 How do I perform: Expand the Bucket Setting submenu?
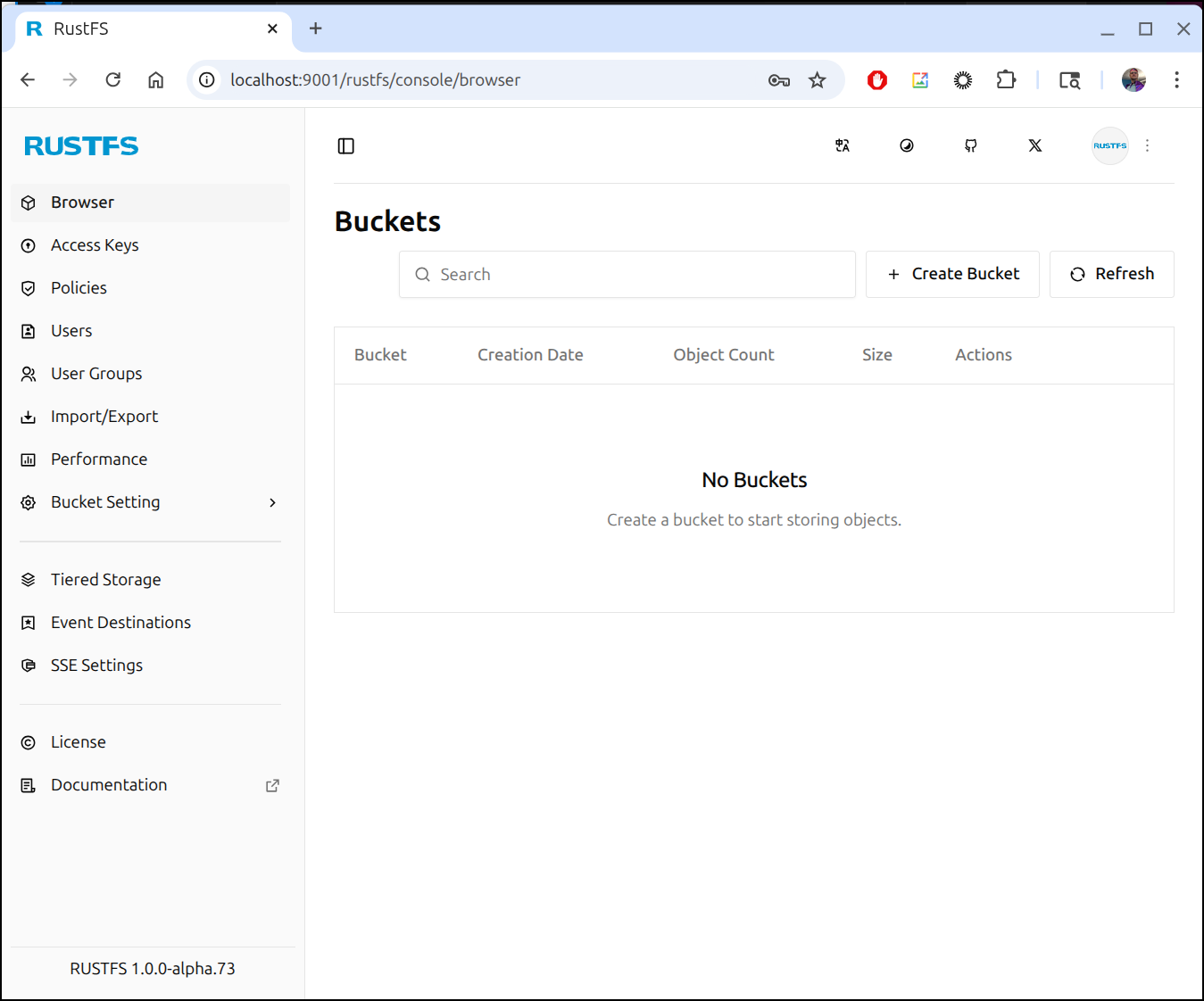point(272,503)
